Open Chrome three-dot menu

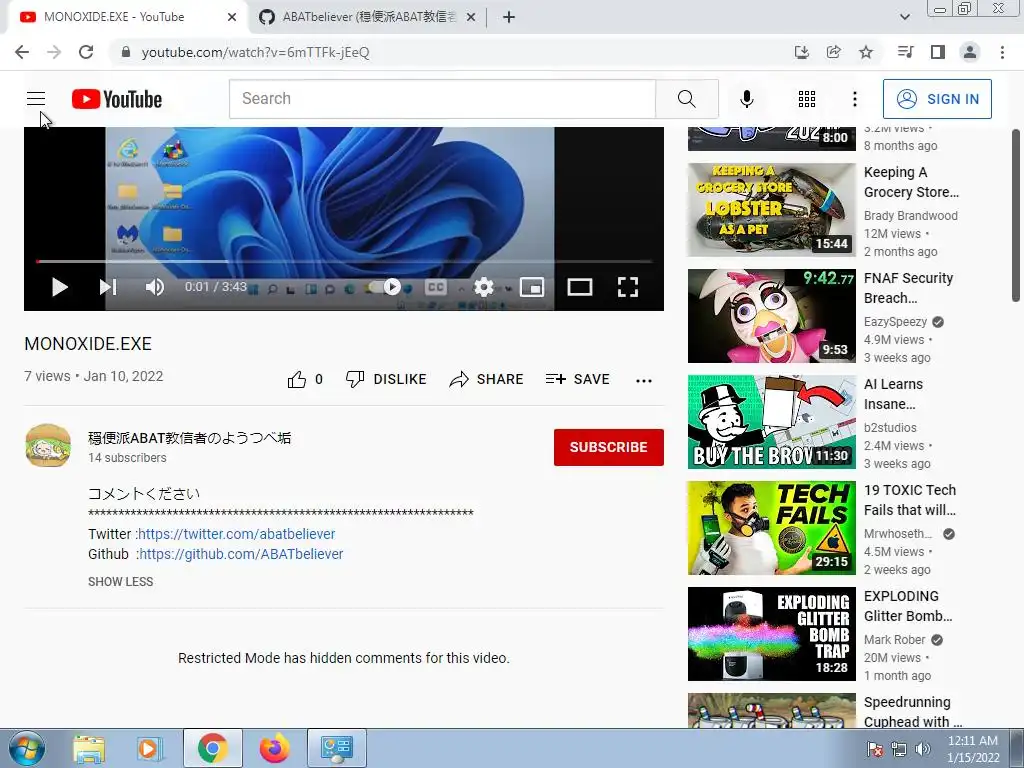(x=1002, y=52)
